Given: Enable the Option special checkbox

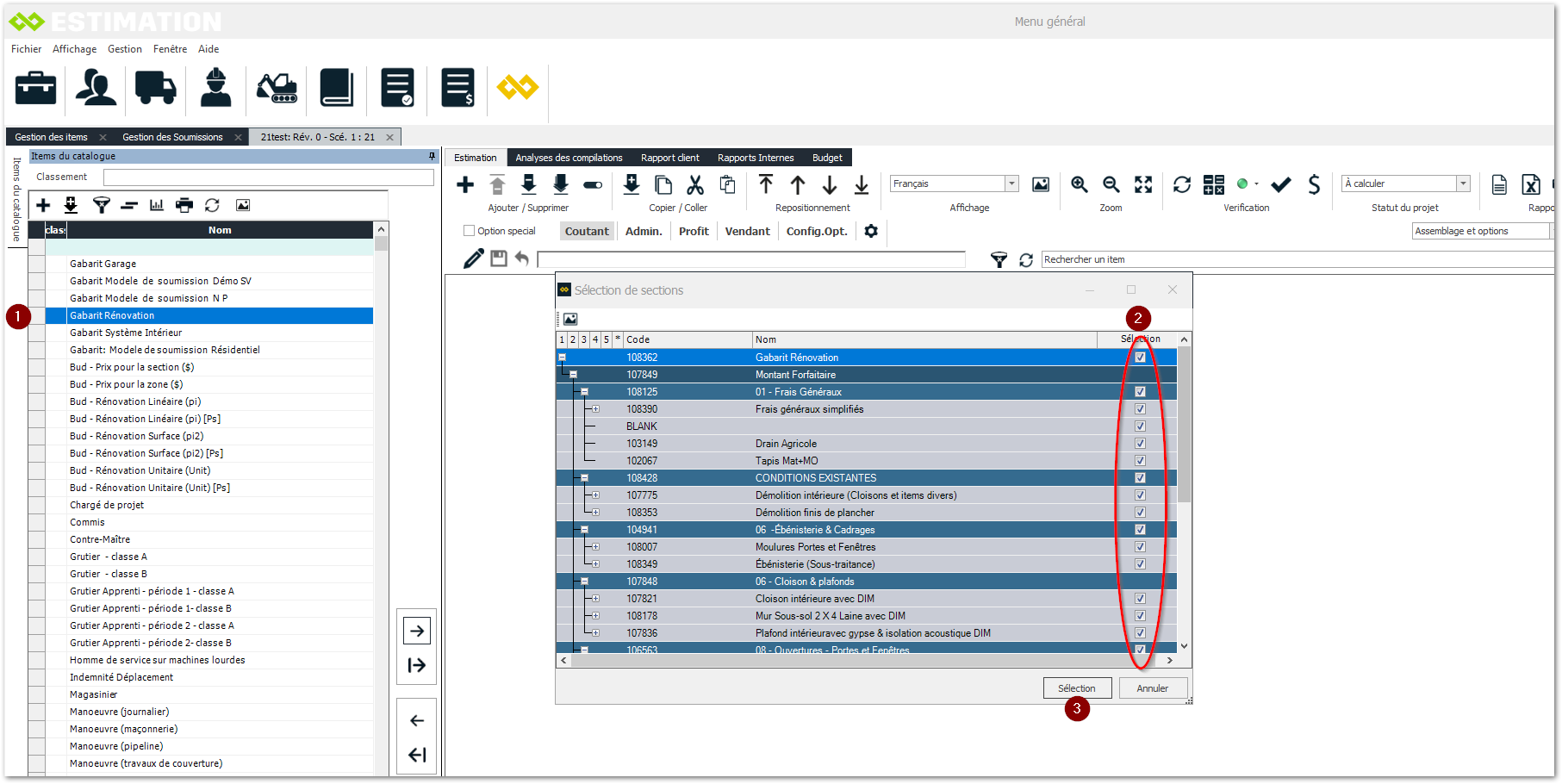Looking at the screenshot, I should click(x=470, y=231).
